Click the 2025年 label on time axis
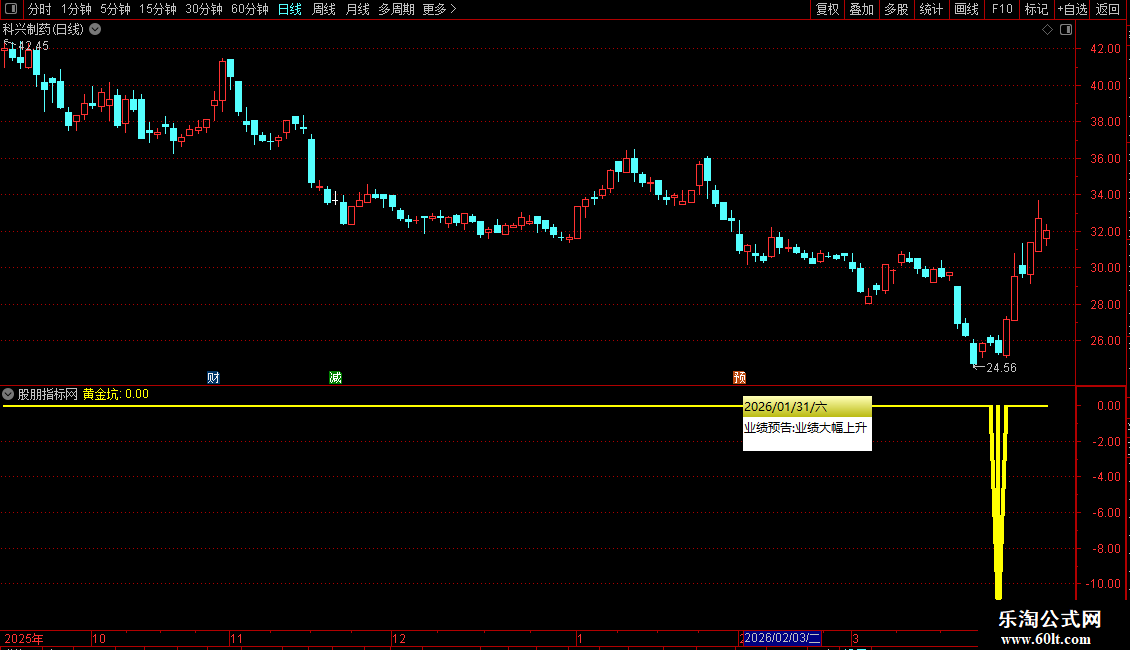1130x650 pixels. (x=24, y=638)
